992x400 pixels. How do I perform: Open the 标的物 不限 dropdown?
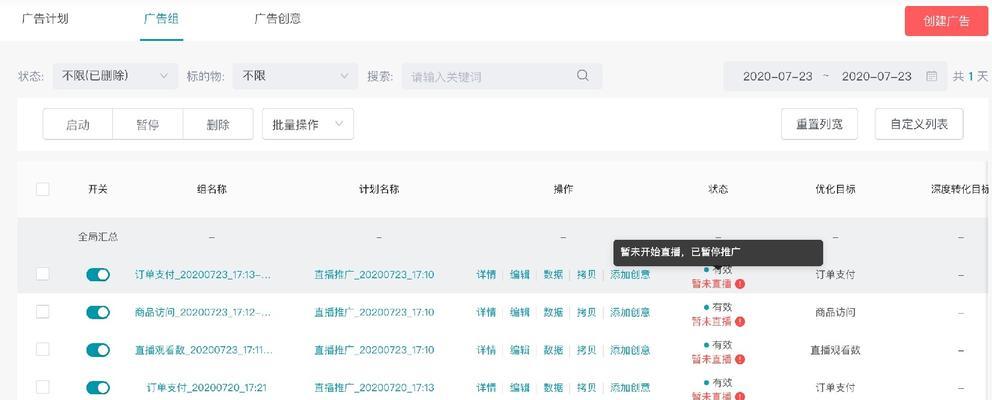295,76
